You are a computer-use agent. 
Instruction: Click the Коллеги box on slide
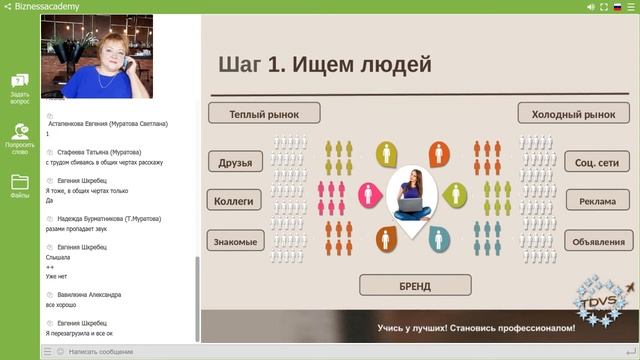pyautogui.click(x=234, y=200)
